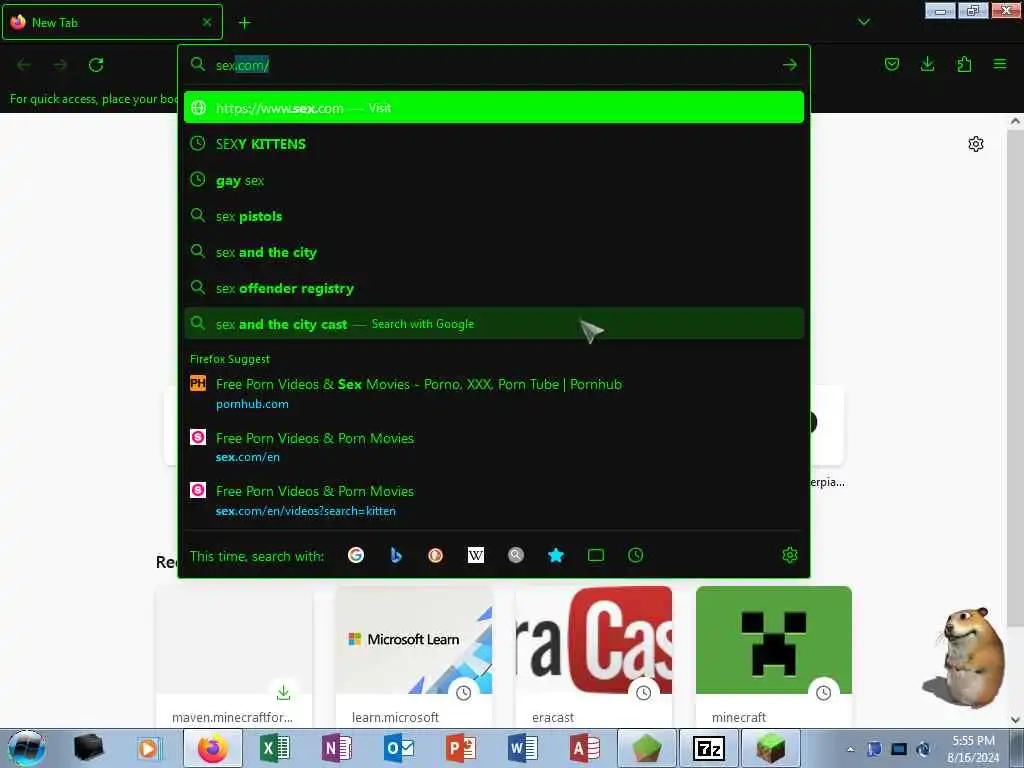1024x768 pixels.
Task: Open the eracast thumbnail card
Action: (x=594, y=656)
